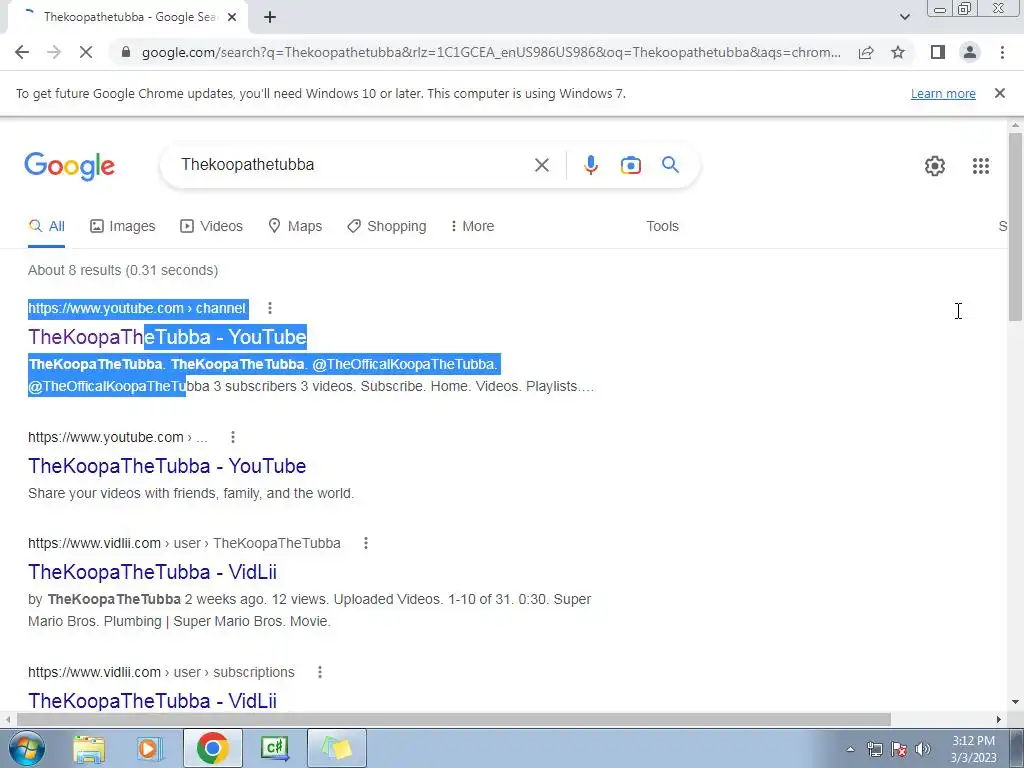Open the Google apps grid

click(981, 166)
